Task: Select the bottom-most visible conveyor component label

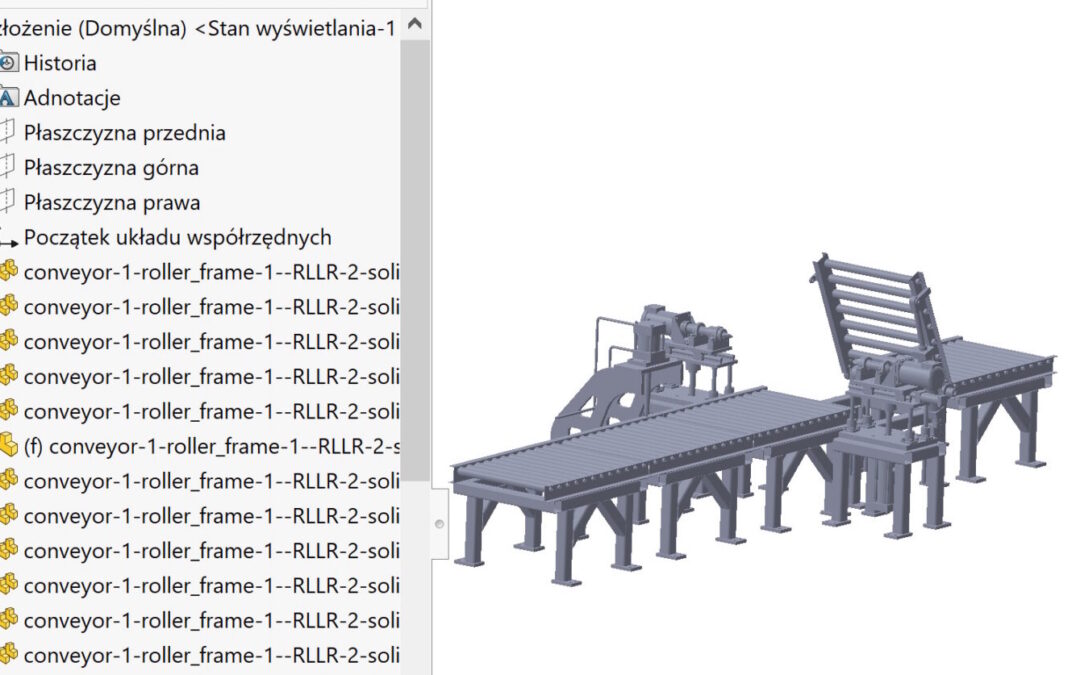Action: (x=211, y=655)
